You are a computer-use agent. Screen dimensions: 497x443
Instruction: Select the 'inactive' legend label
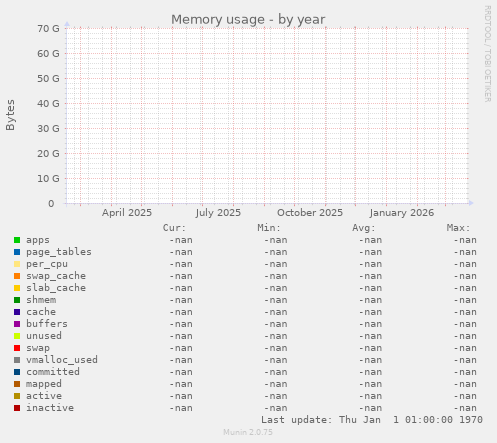pyautogui.click(x=50, y=408)
